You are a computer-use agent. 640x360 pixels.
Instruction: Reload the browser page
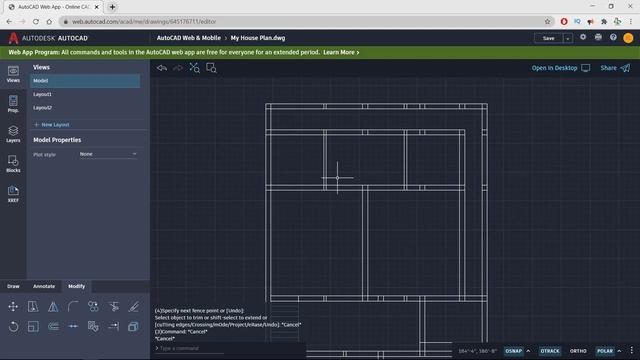tap(36, 21)
